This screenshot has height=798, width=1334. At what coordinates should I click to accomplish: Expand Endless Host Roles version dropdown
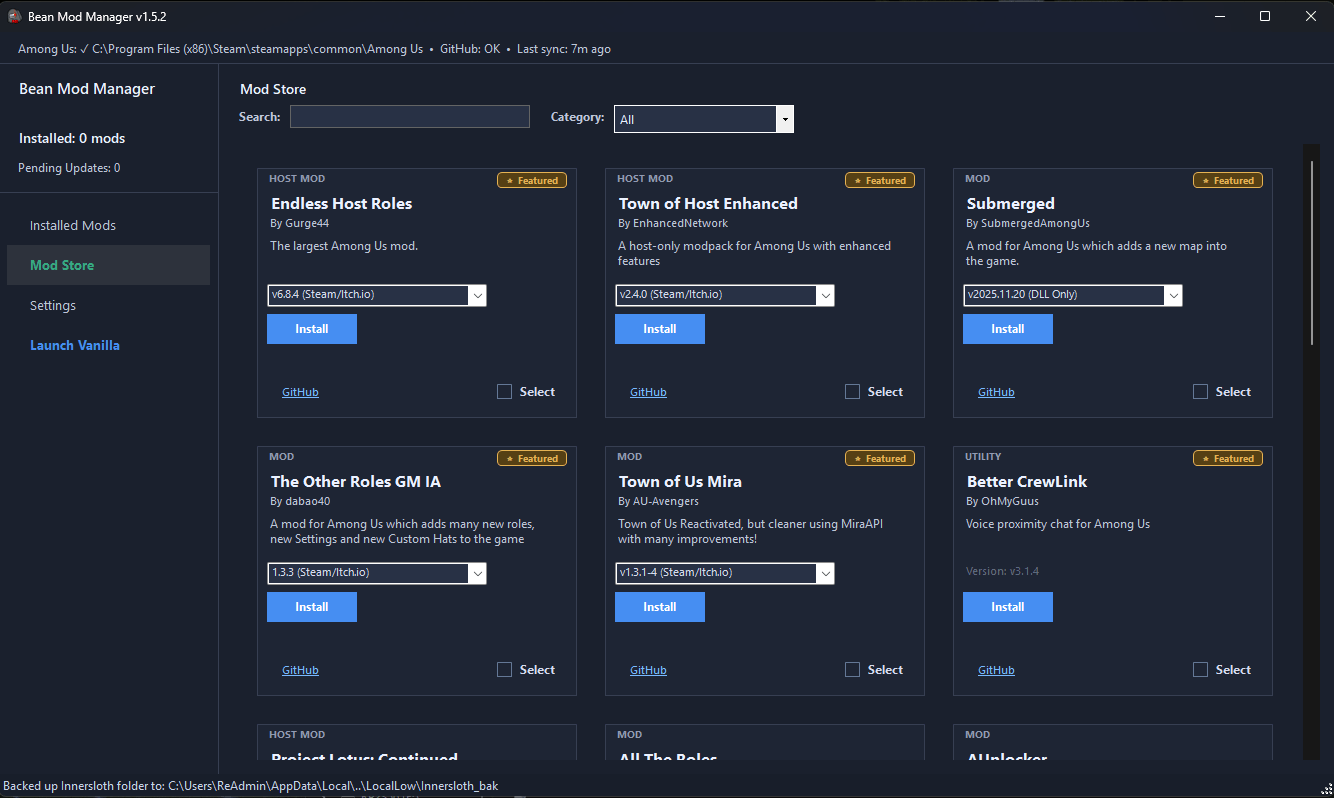pos(477,295)
